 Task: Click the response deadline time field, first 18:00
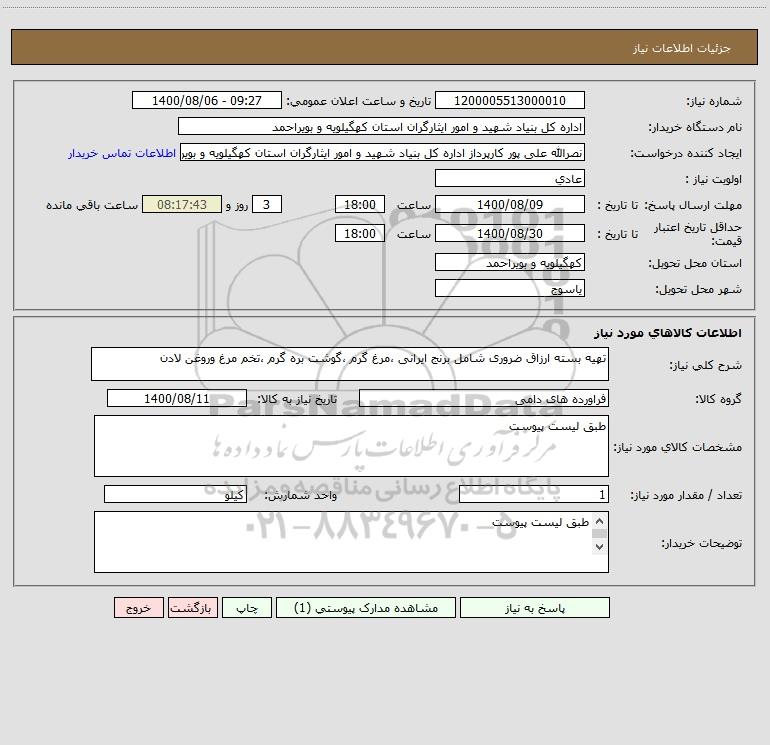359,204
